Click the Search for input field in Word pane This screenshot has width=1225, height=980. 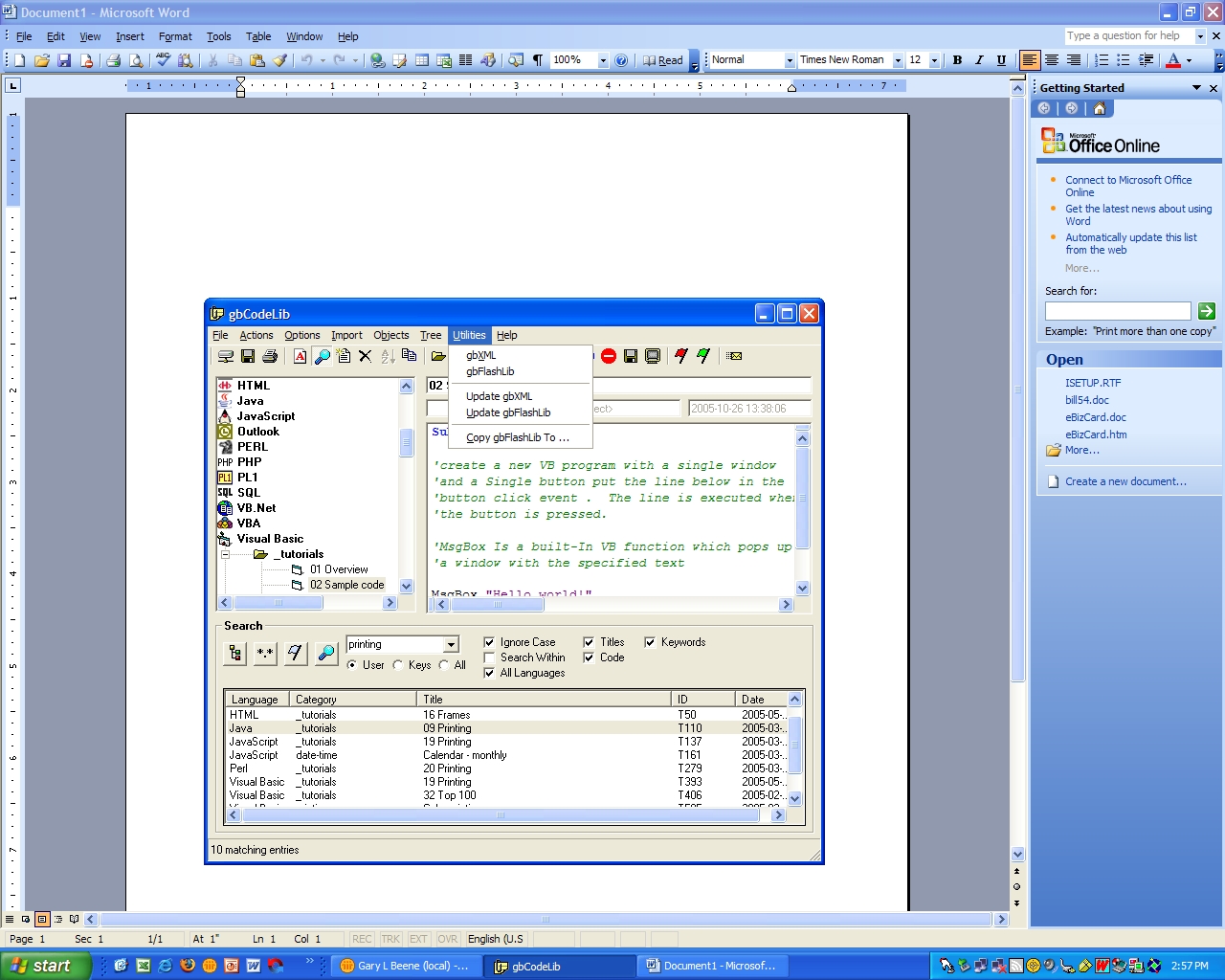click(x=1118, y=311)
